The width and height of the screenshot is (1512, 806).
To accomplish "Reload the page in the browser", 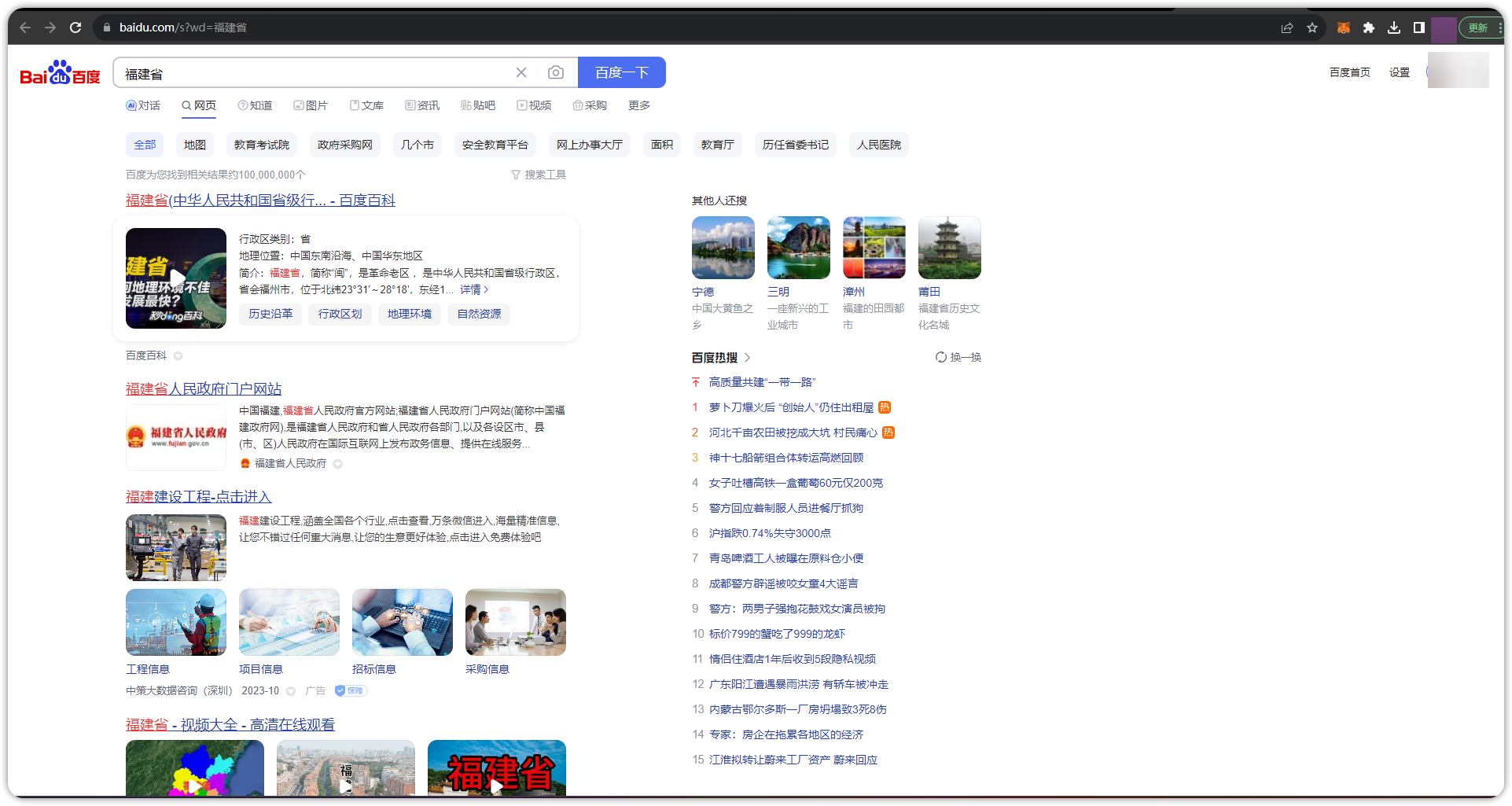I will coord(75,27).
